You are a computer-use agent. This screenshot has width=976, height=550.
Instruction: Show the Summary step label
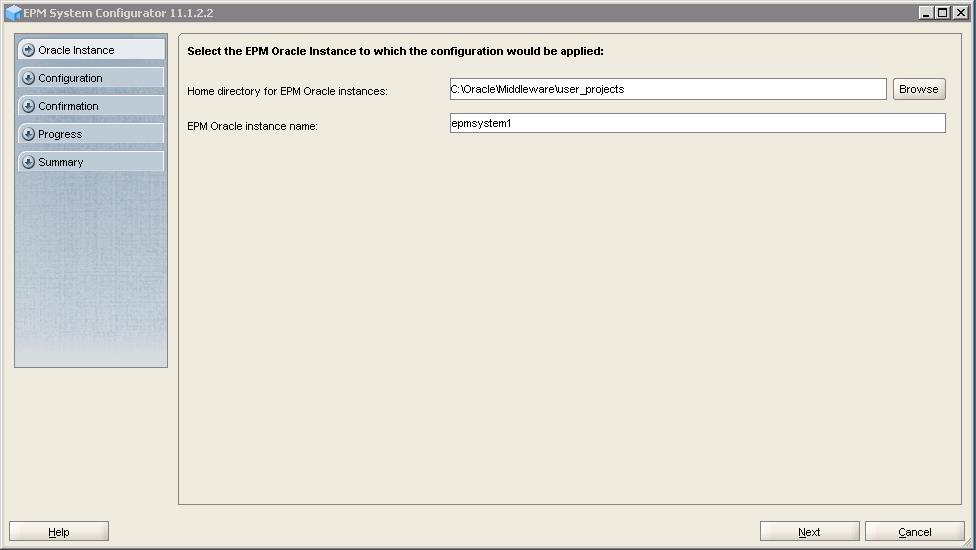(61, 162)
